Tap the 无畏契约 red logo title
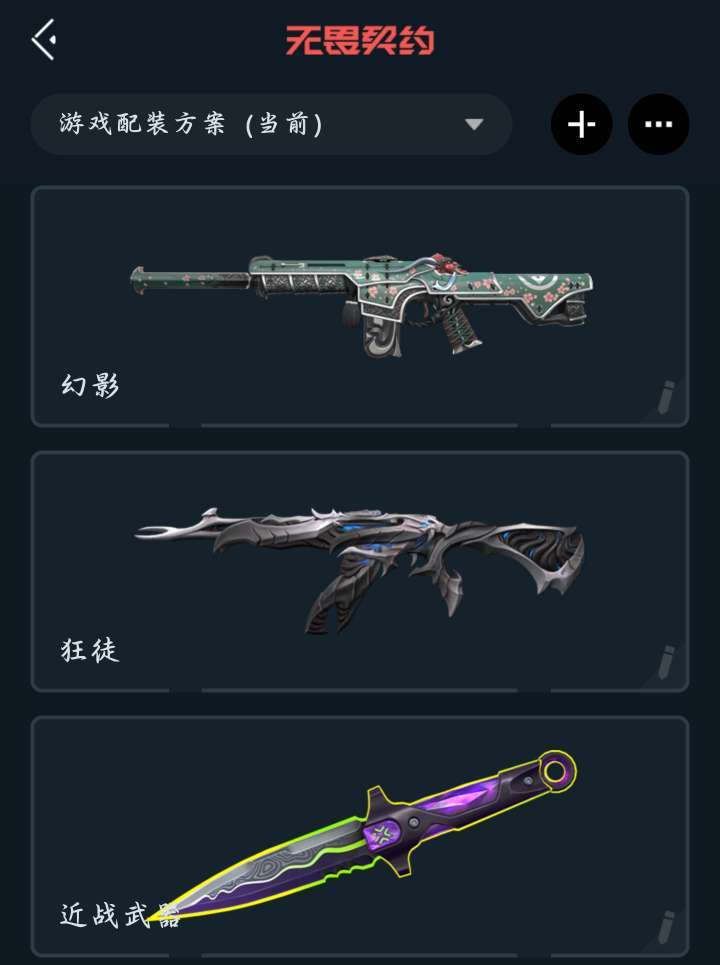Screen dimensions: 720x965 (360, 41)
